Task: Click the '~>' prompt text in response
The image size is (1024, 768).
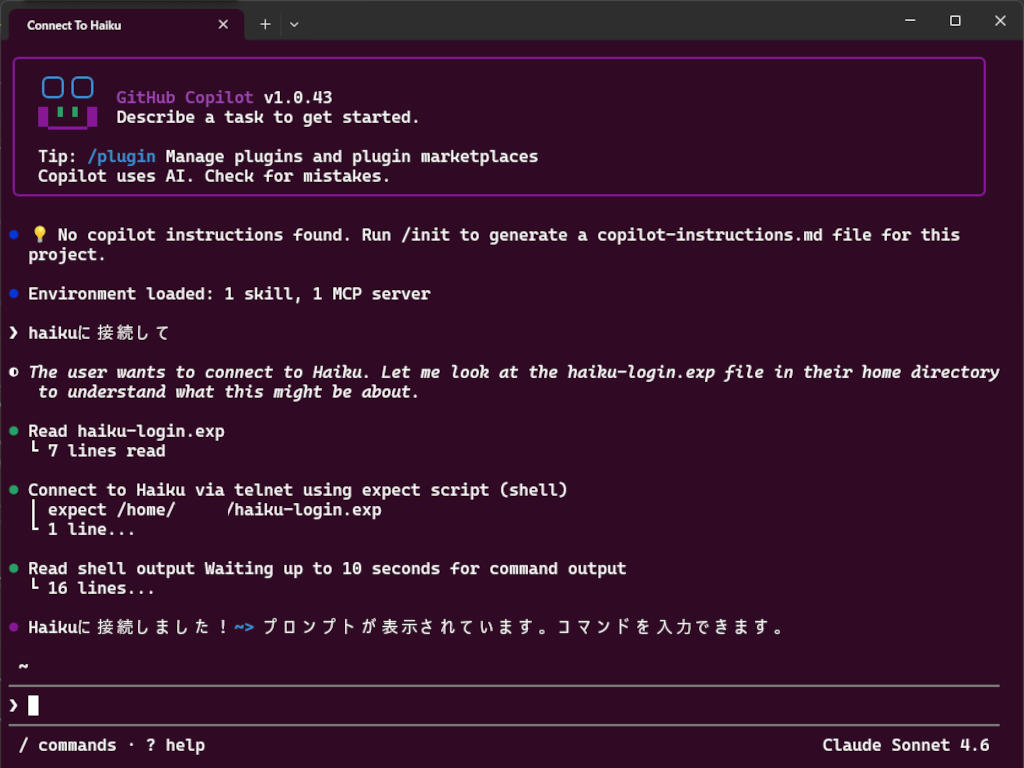Action: point(244,628)
